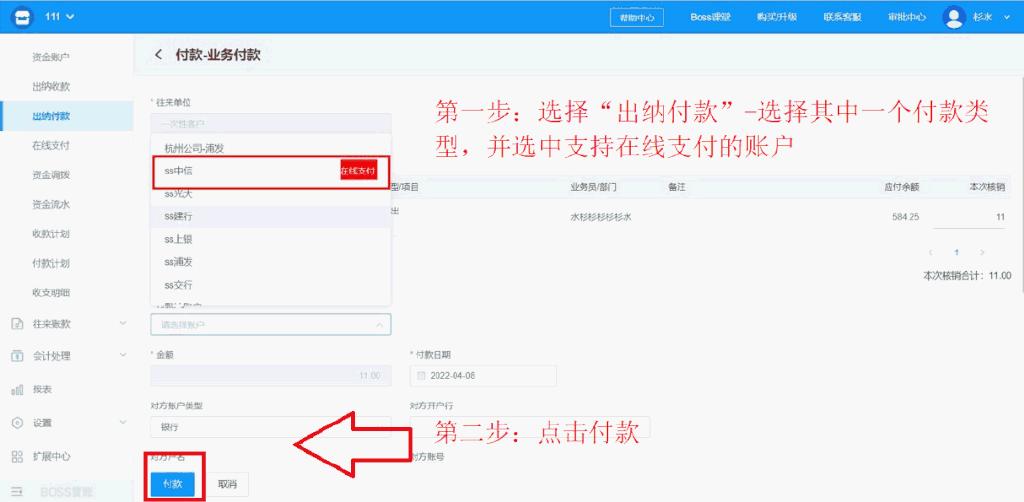Open 联系客服 customer service

(x=842, y=17)
